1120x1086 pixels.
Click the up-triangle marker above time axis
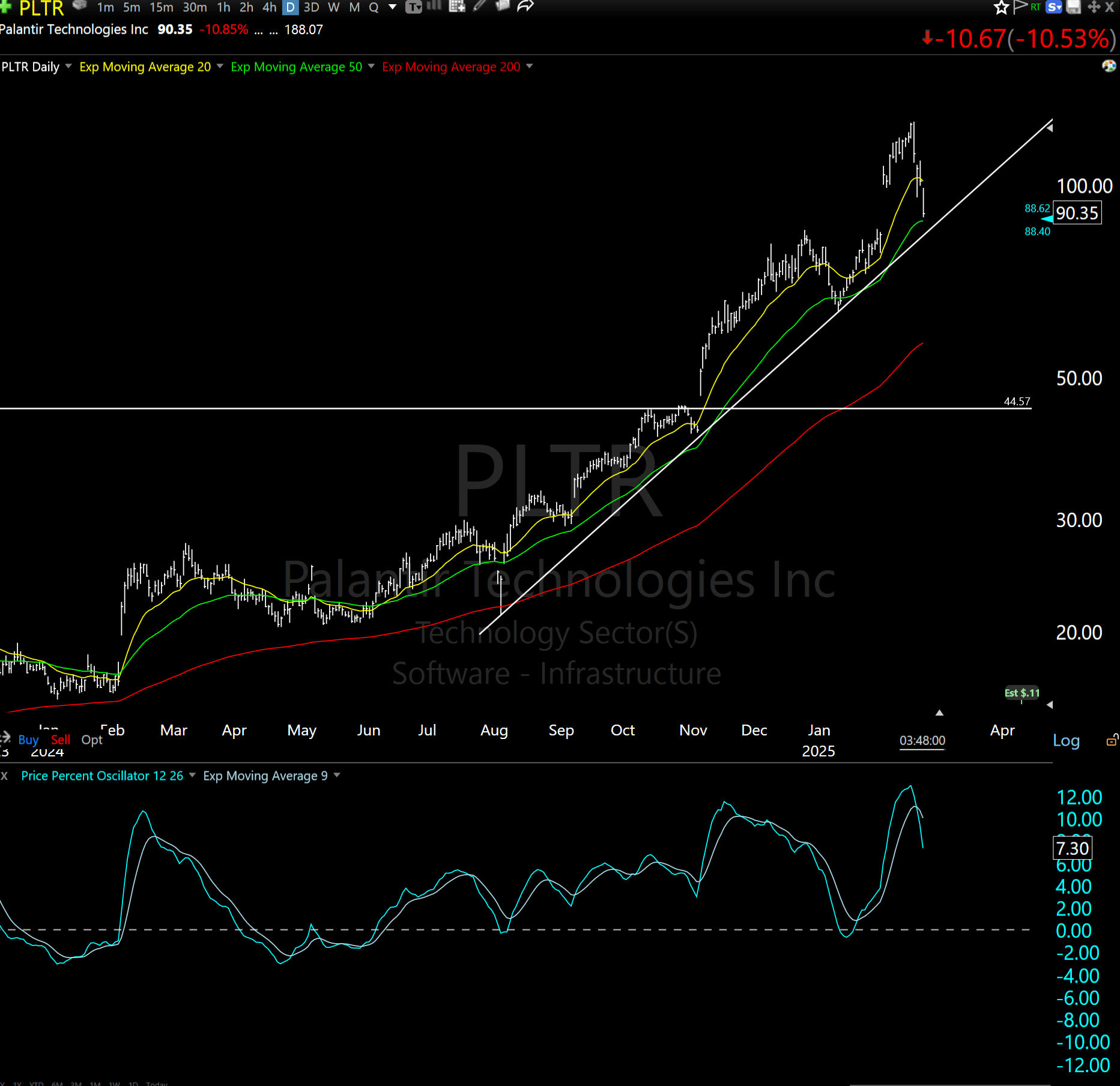939,713
